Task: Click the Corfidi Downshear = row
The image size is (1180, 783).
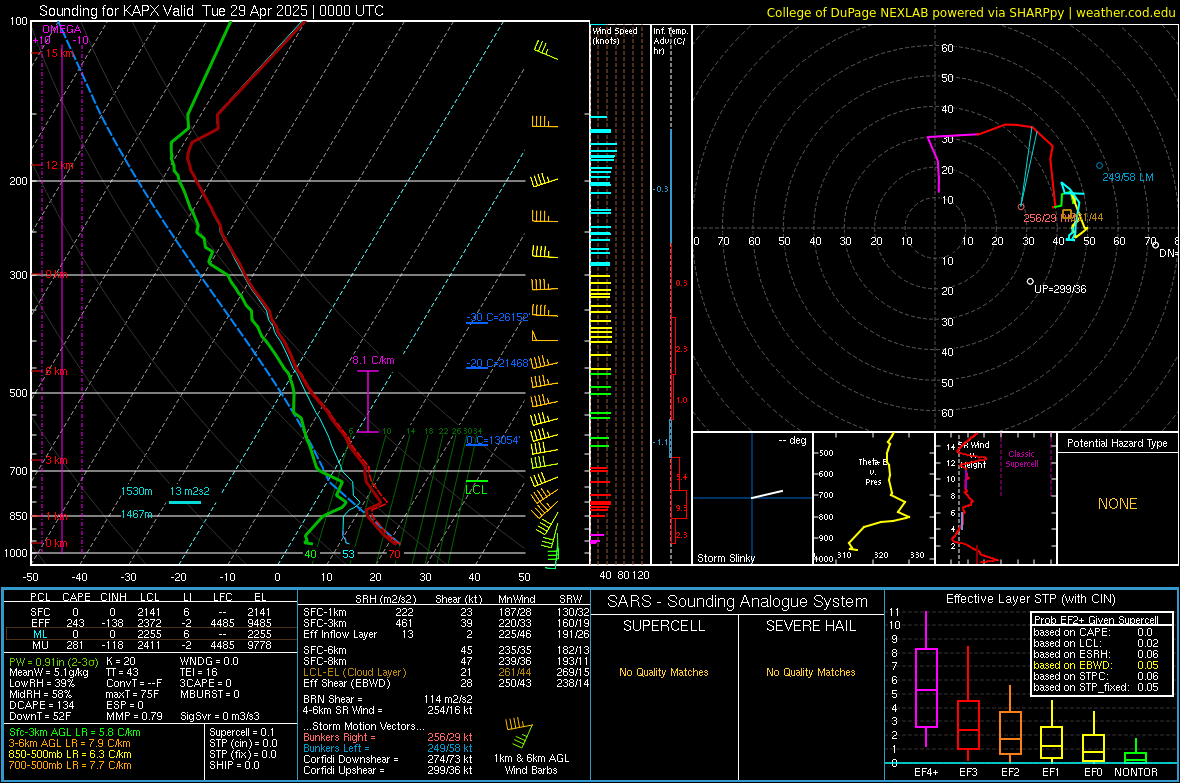Action: point(388,760)
